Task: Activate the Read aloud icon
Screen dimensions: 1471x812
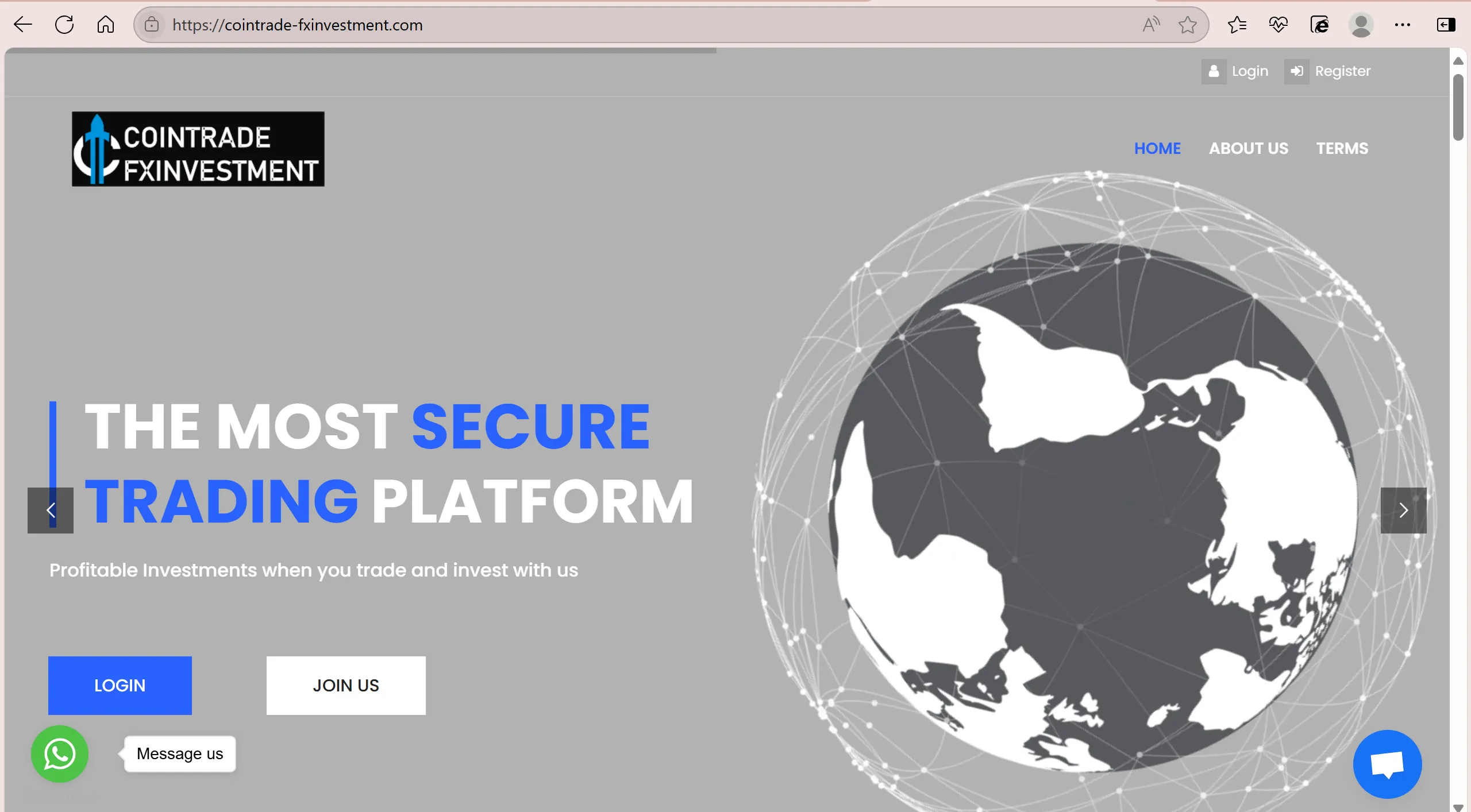Action: 1151,25
